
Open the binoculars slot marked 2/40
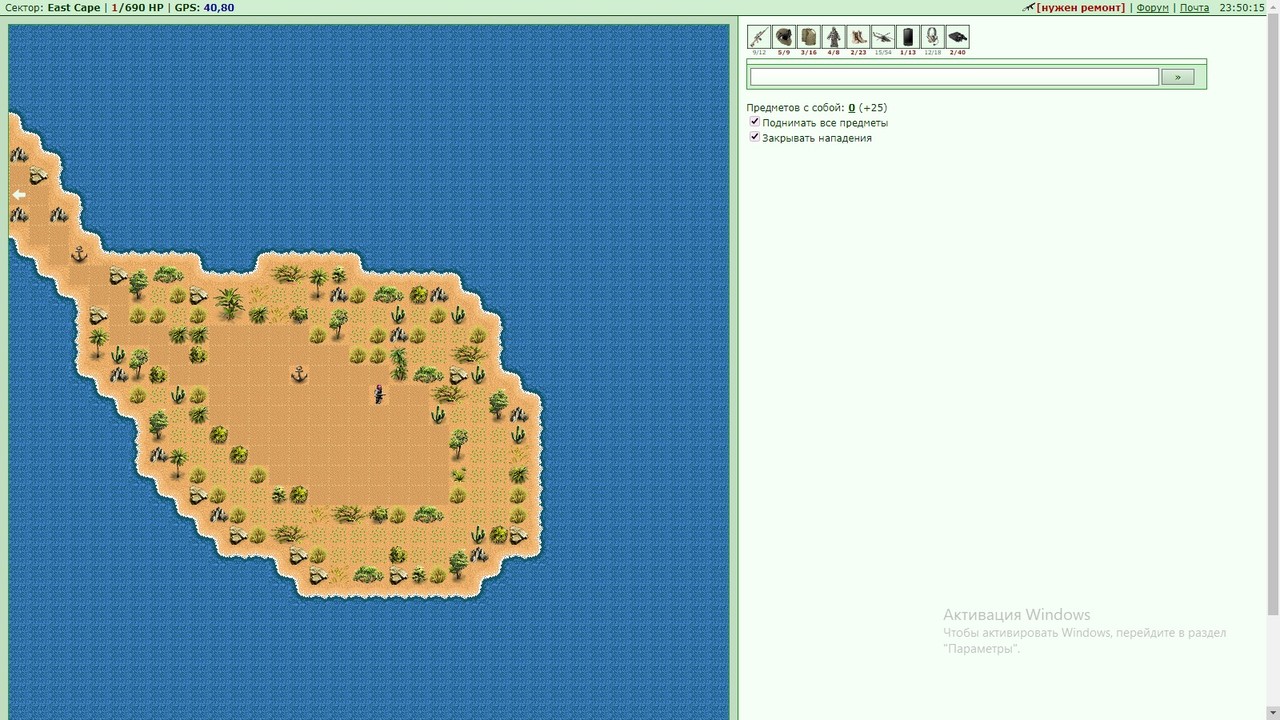(x=957, y=37)
